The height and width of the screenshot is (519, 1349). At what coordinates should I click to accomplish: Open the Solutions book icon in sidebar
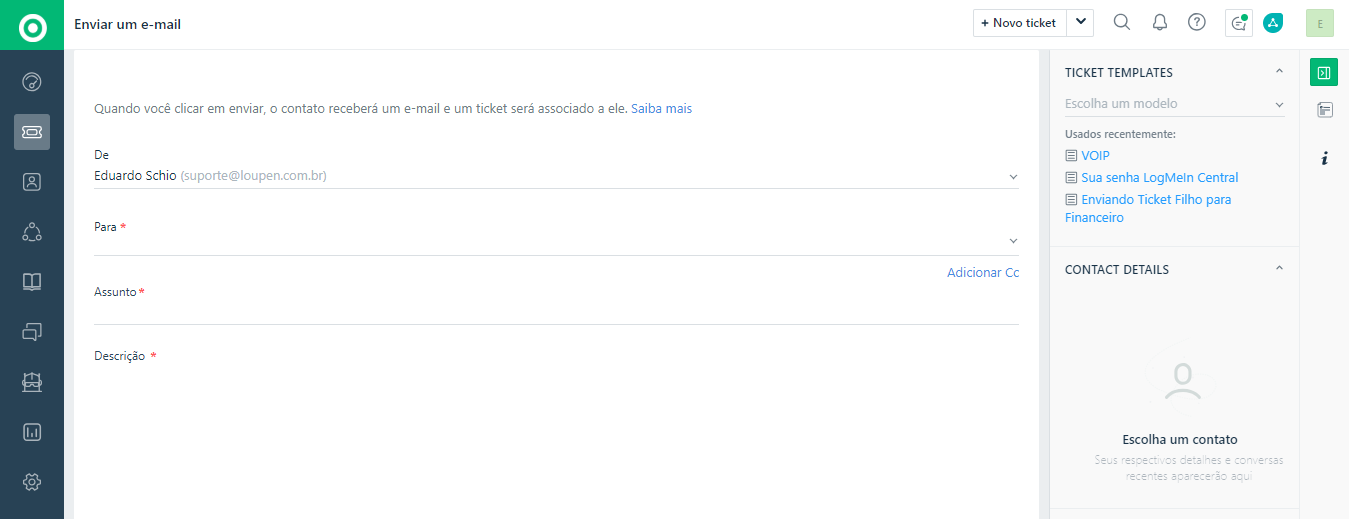pos(32,282)
